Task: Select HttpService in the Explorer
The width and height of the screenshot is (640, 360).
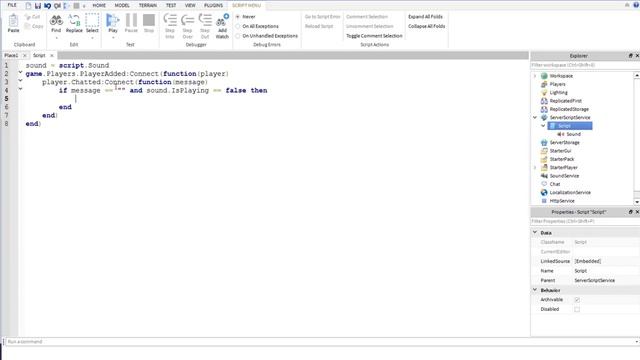Action: click(x=562, y=201)
